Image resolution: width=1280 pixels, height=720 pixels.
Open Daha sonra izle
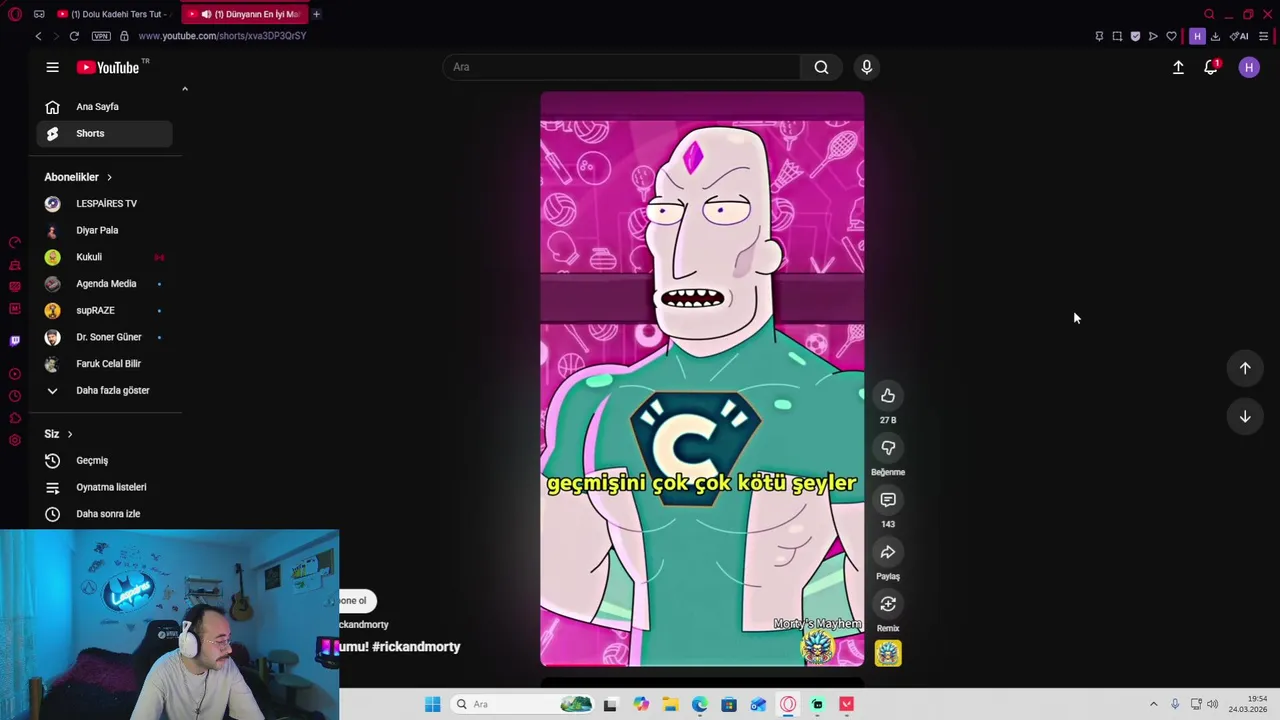104,514
